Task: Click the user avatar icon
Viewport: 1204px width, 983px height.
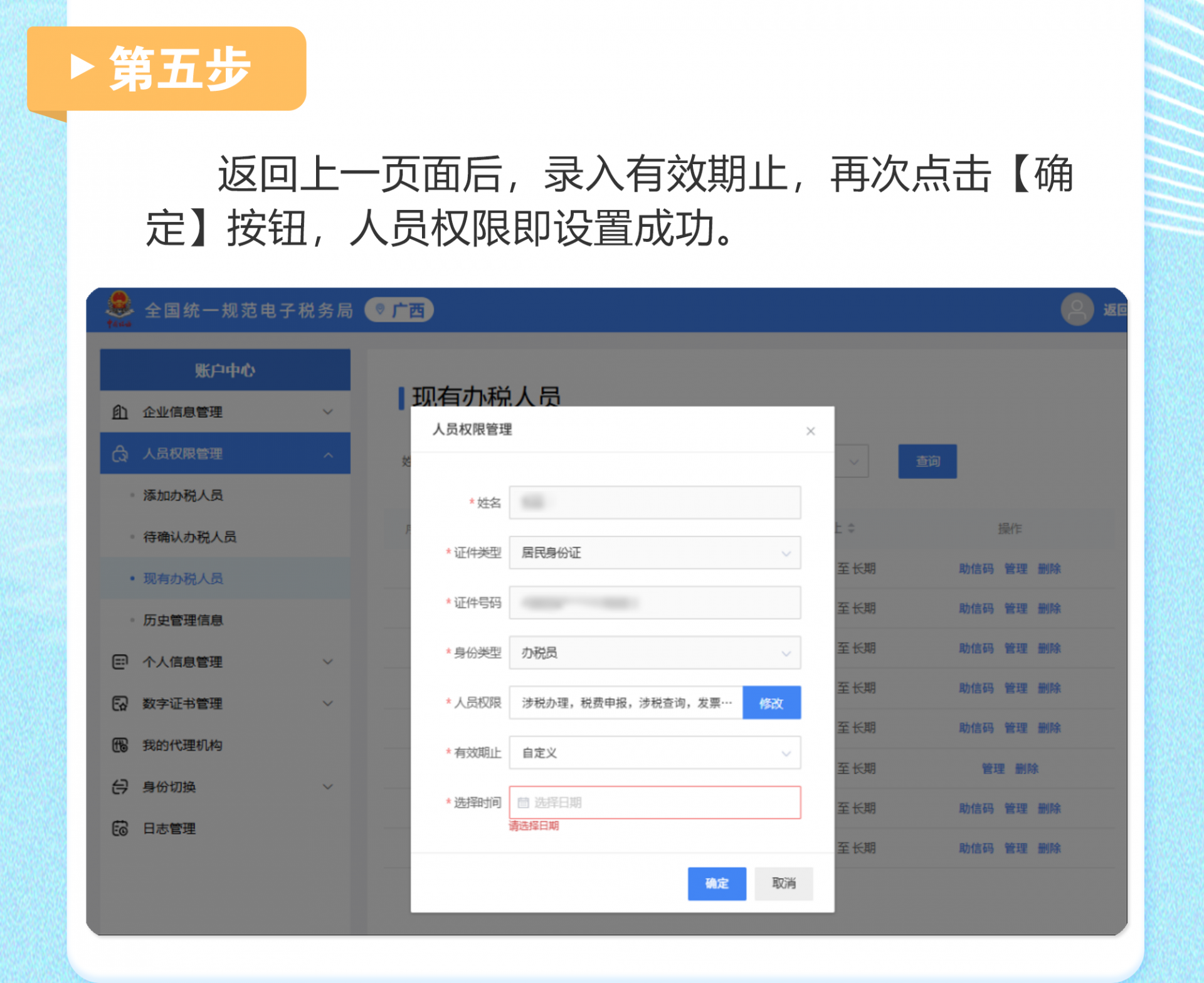Action: [1076, 310]
